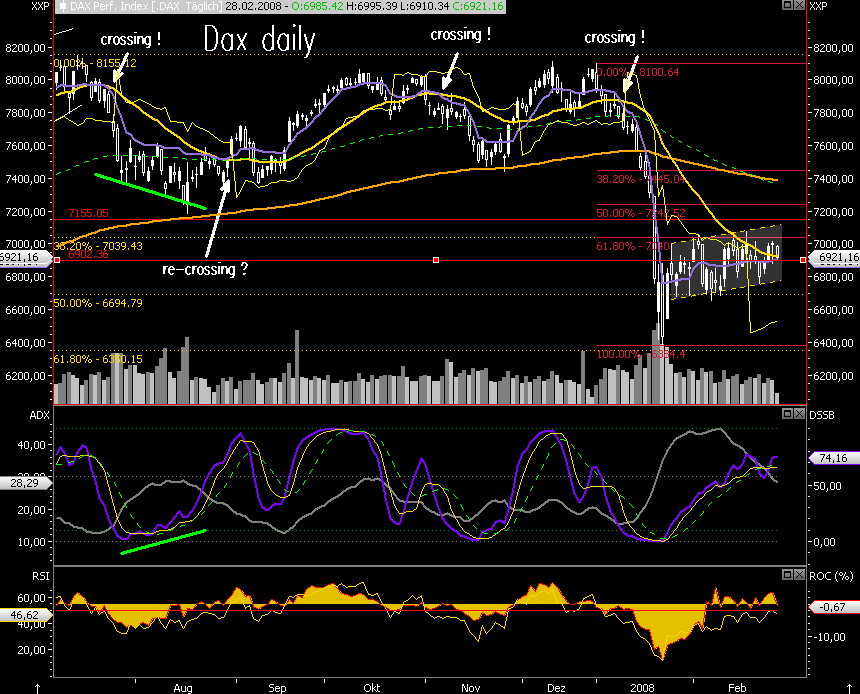This screenshot has height=694, width=860.
Task: Click the 'Okt' month label on time axis
Action: point(371,688)
